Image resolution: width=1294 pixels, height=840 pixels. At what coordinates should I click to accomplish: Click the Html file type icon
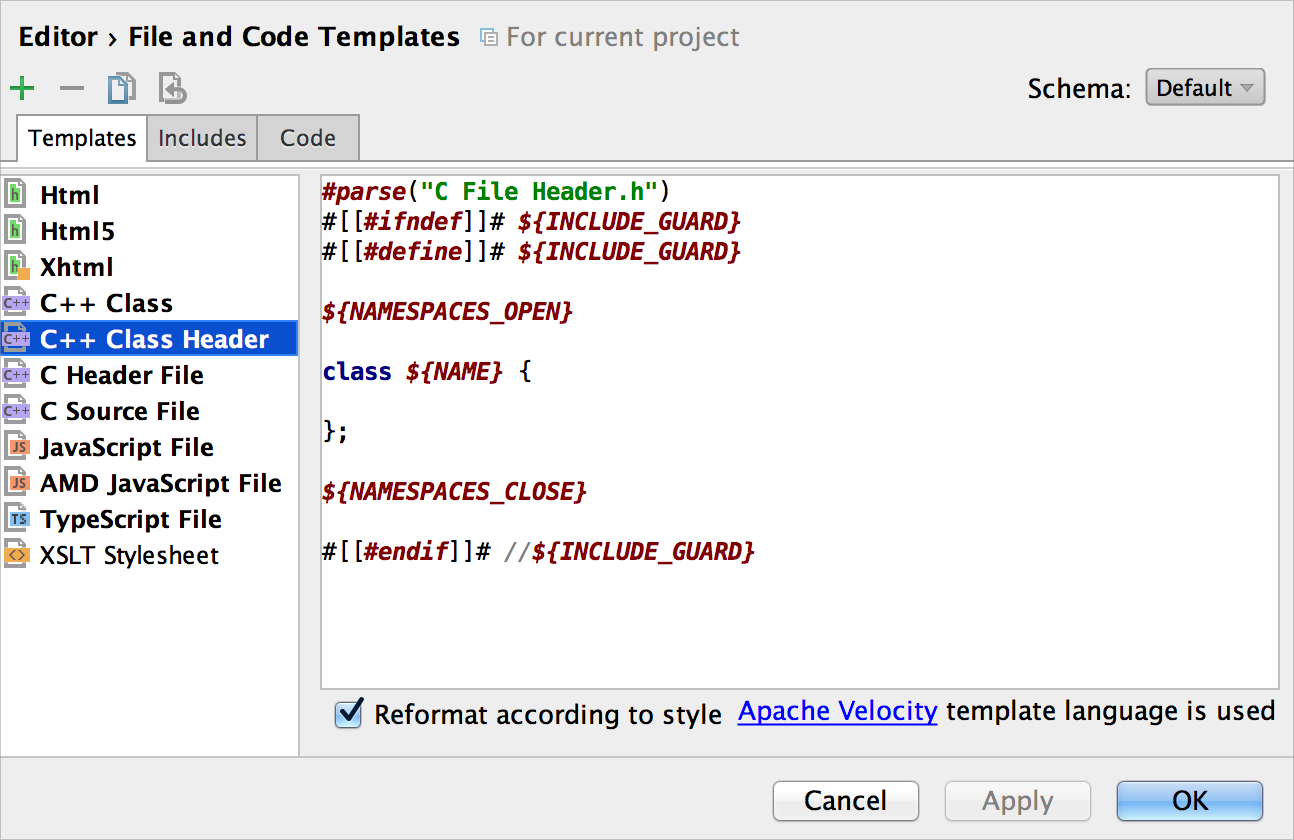tap(17, 194)
